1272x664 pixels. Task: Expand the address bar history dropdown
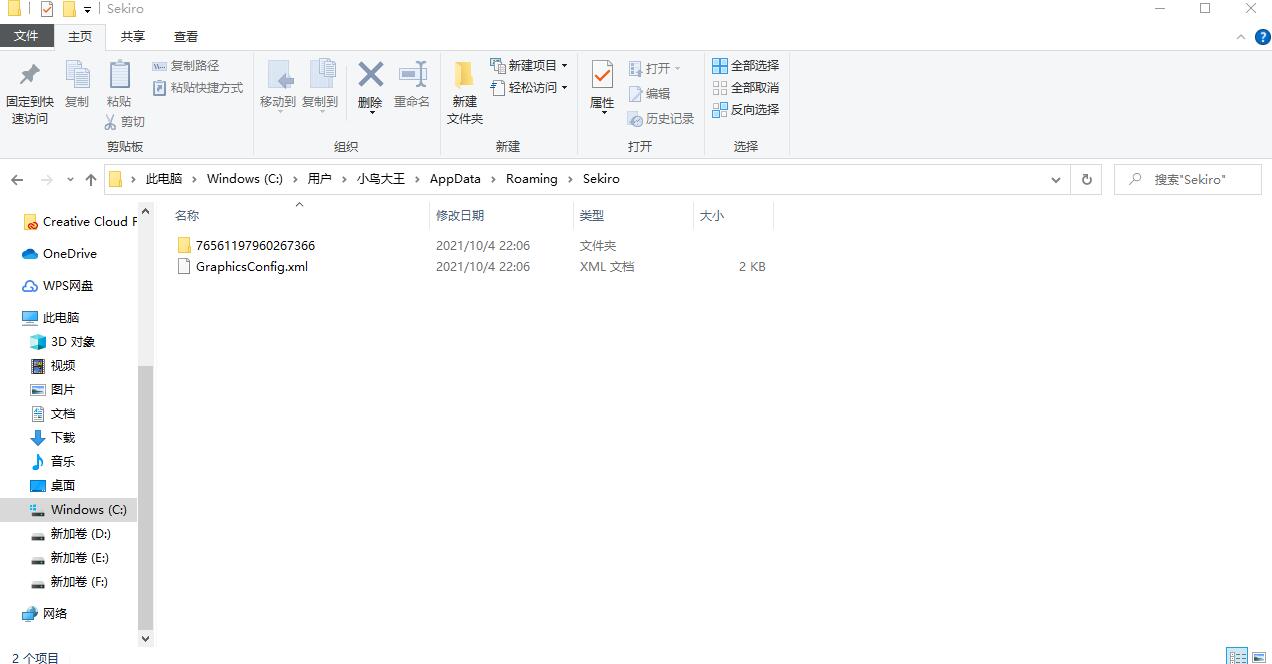click(1055, 180)
